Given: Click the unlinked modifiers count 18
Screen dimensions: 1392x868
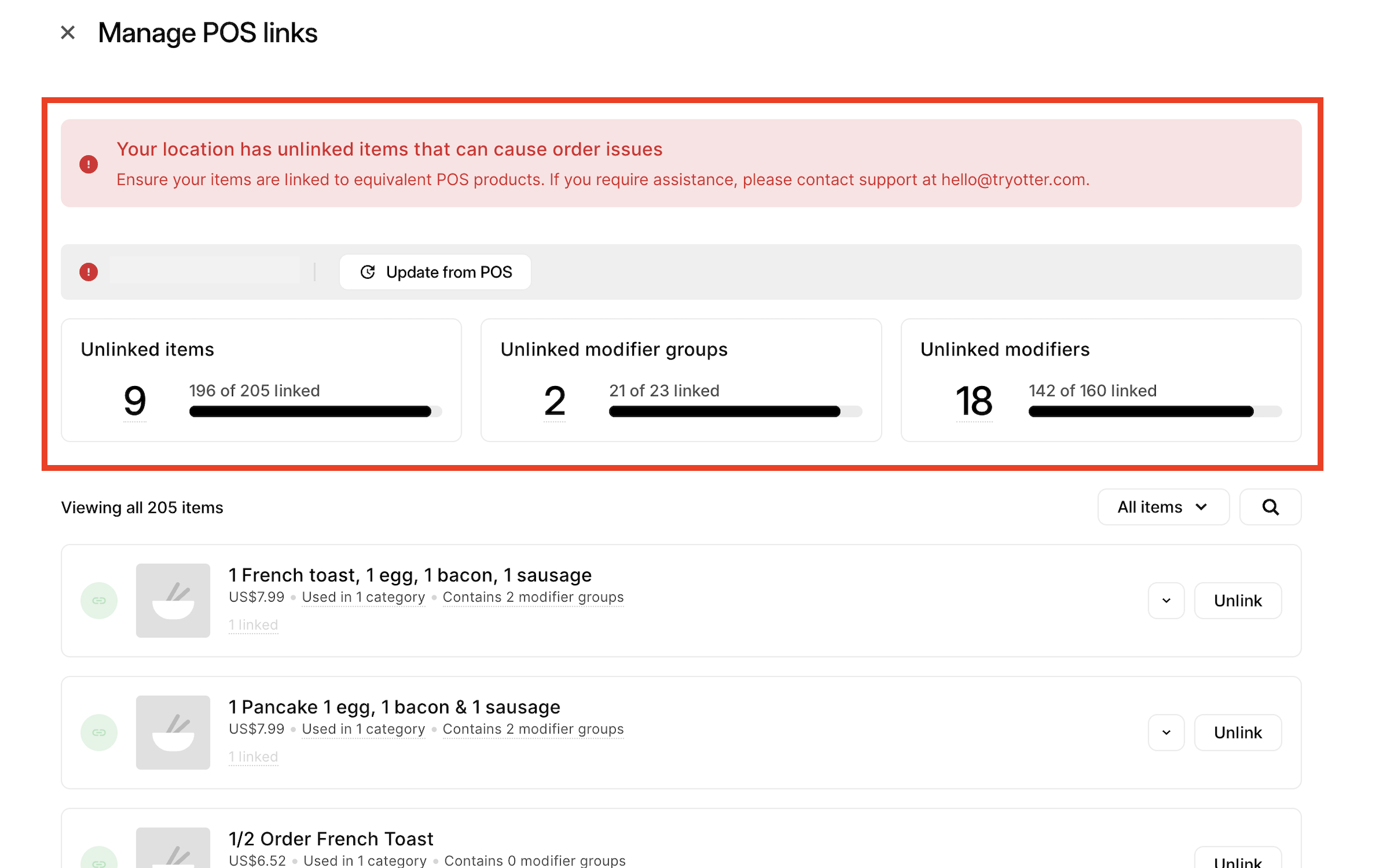Looking at the screenshot, I should click(x=974, y=401).
